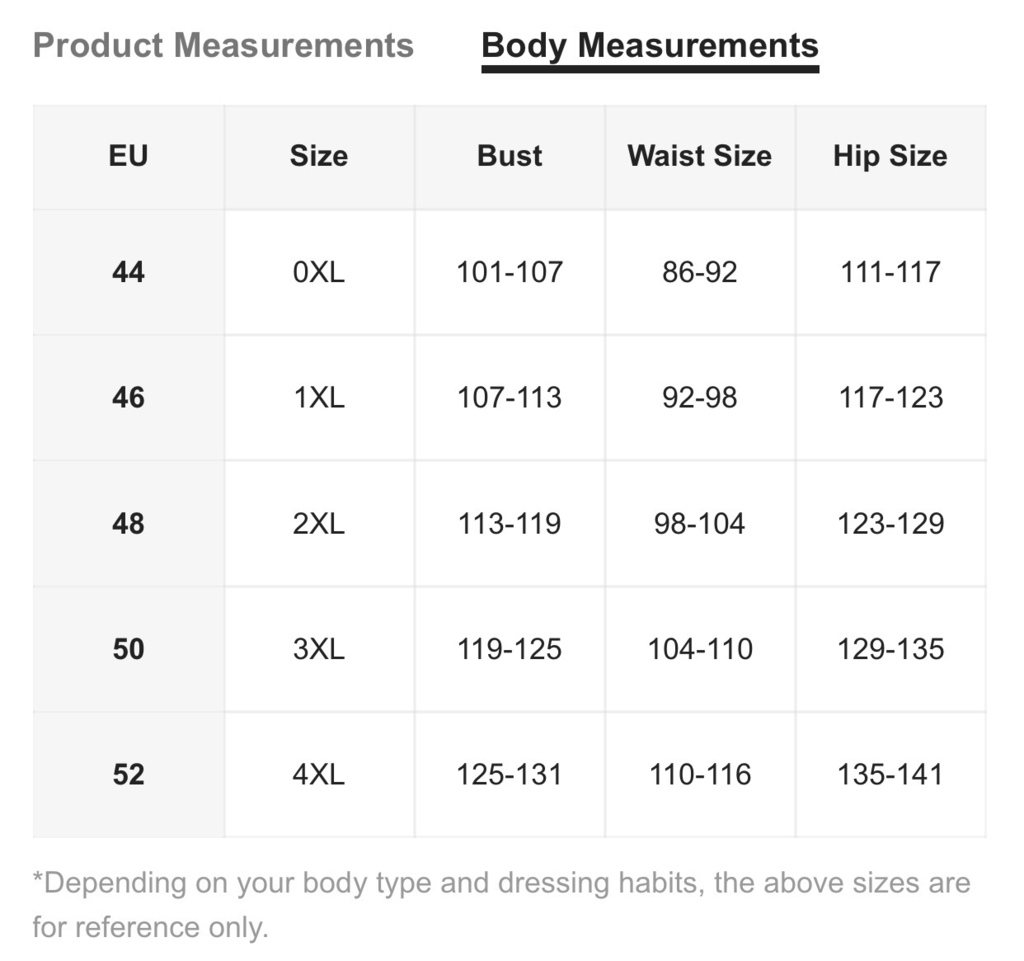This screenshot has width=1024, height=961.
Task: Click the Bust column header
Action: (x=509, y=155)
